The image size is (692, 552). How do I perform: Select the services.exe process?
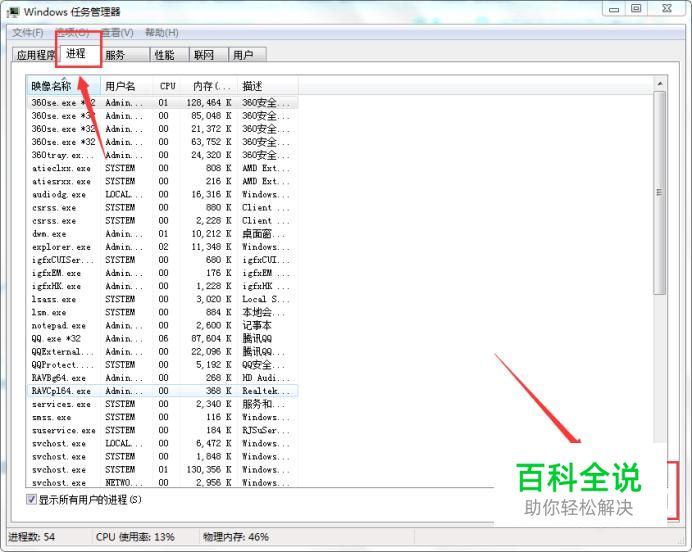(162, 404)
